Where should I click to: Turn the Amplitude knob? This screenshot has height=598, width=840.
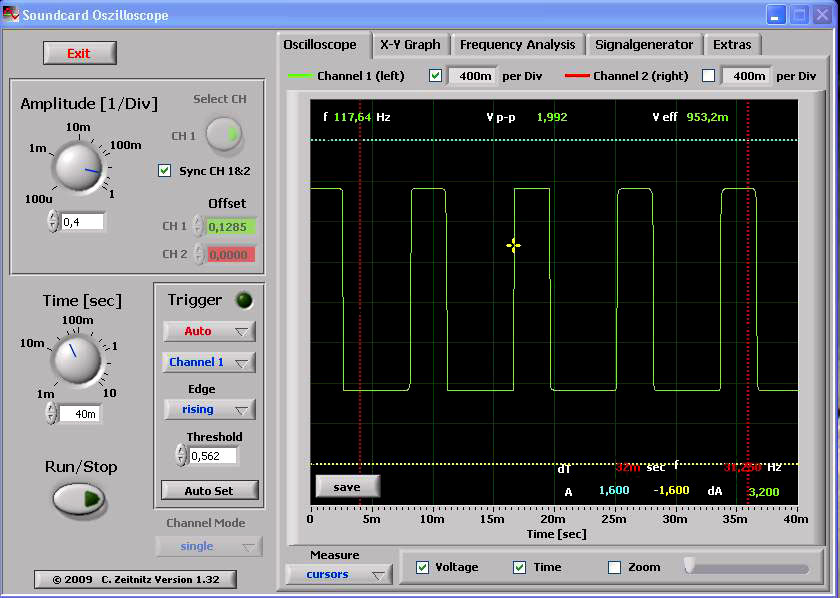pyautogui.click(x=78, y=166)
